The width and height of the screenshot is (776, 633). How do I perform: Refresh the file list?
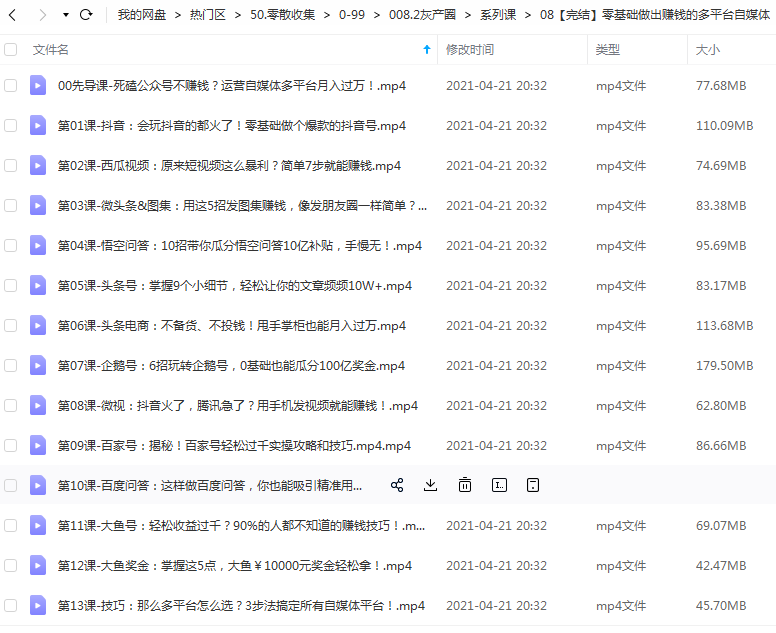(x=86, y=15)
